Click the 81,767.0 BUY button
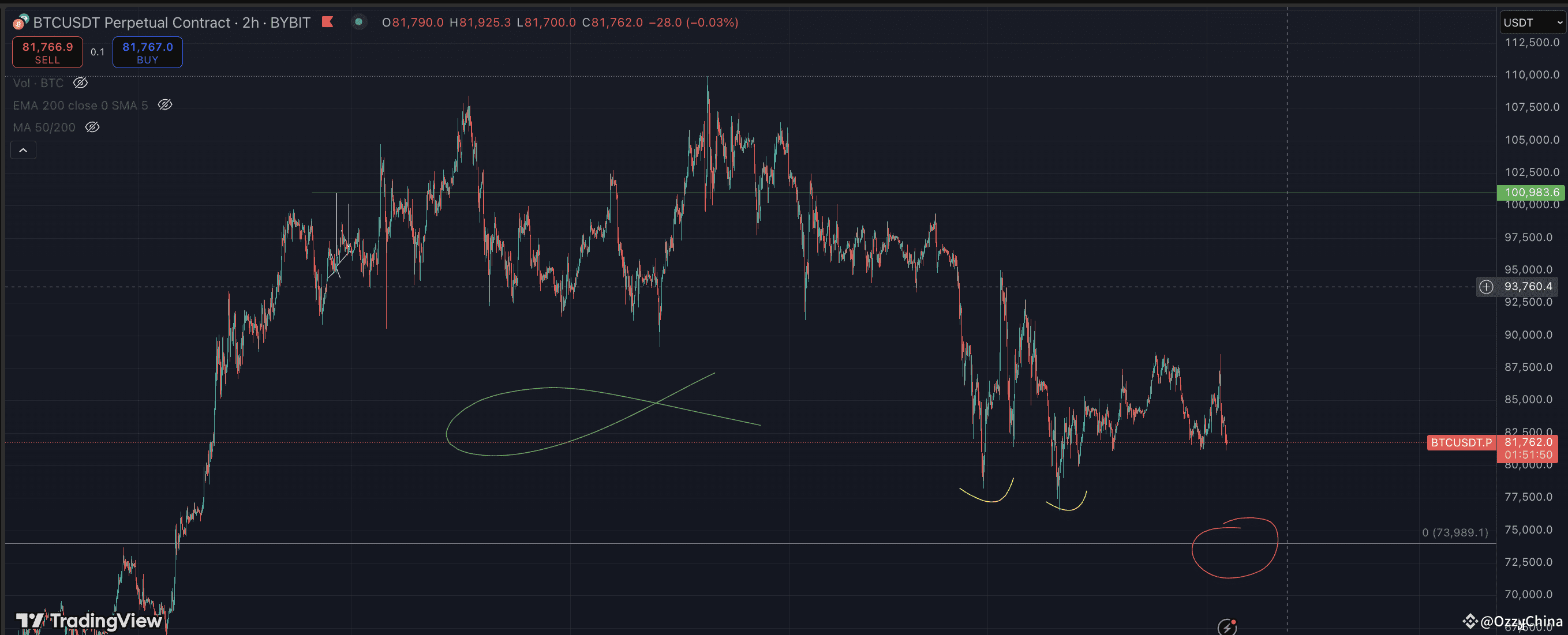The image size is (1568, 635). tap(147, 52)
